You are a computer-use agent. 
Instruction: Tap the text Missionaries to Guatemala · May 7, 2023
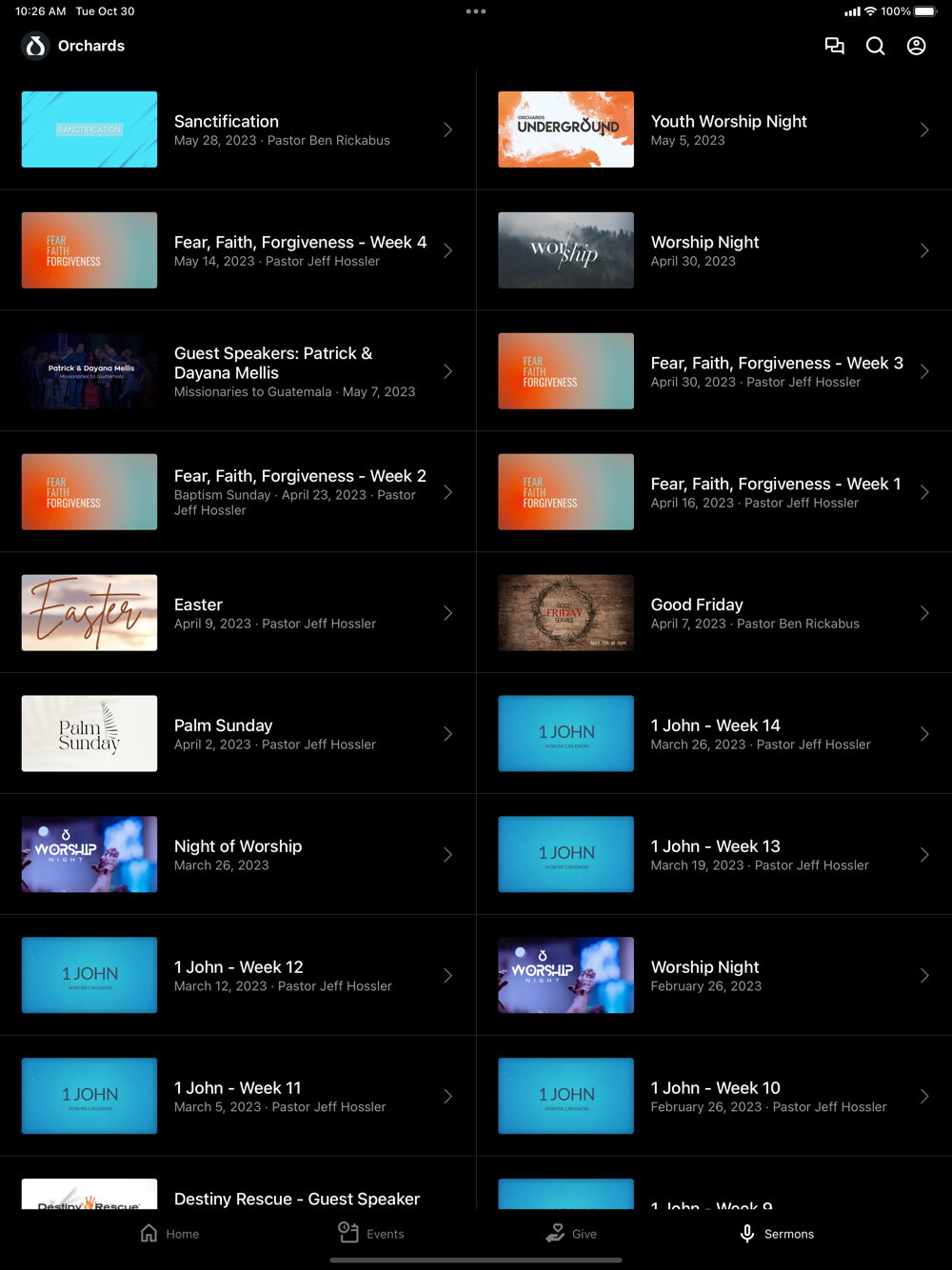pos(294,392)
